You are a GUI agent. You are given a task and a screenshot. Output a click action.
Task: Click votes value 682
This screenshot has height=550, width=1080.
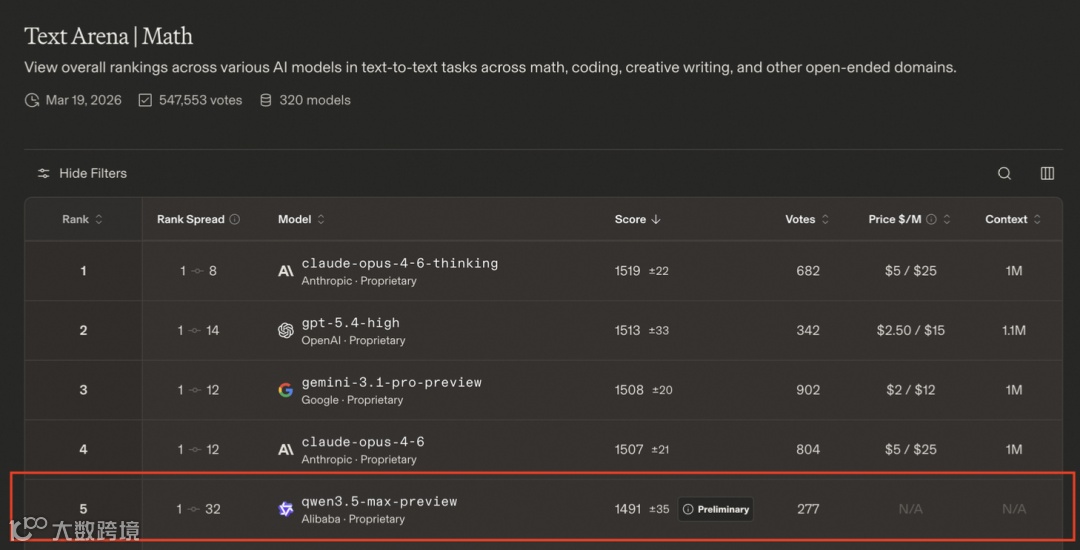click(808, 271)
